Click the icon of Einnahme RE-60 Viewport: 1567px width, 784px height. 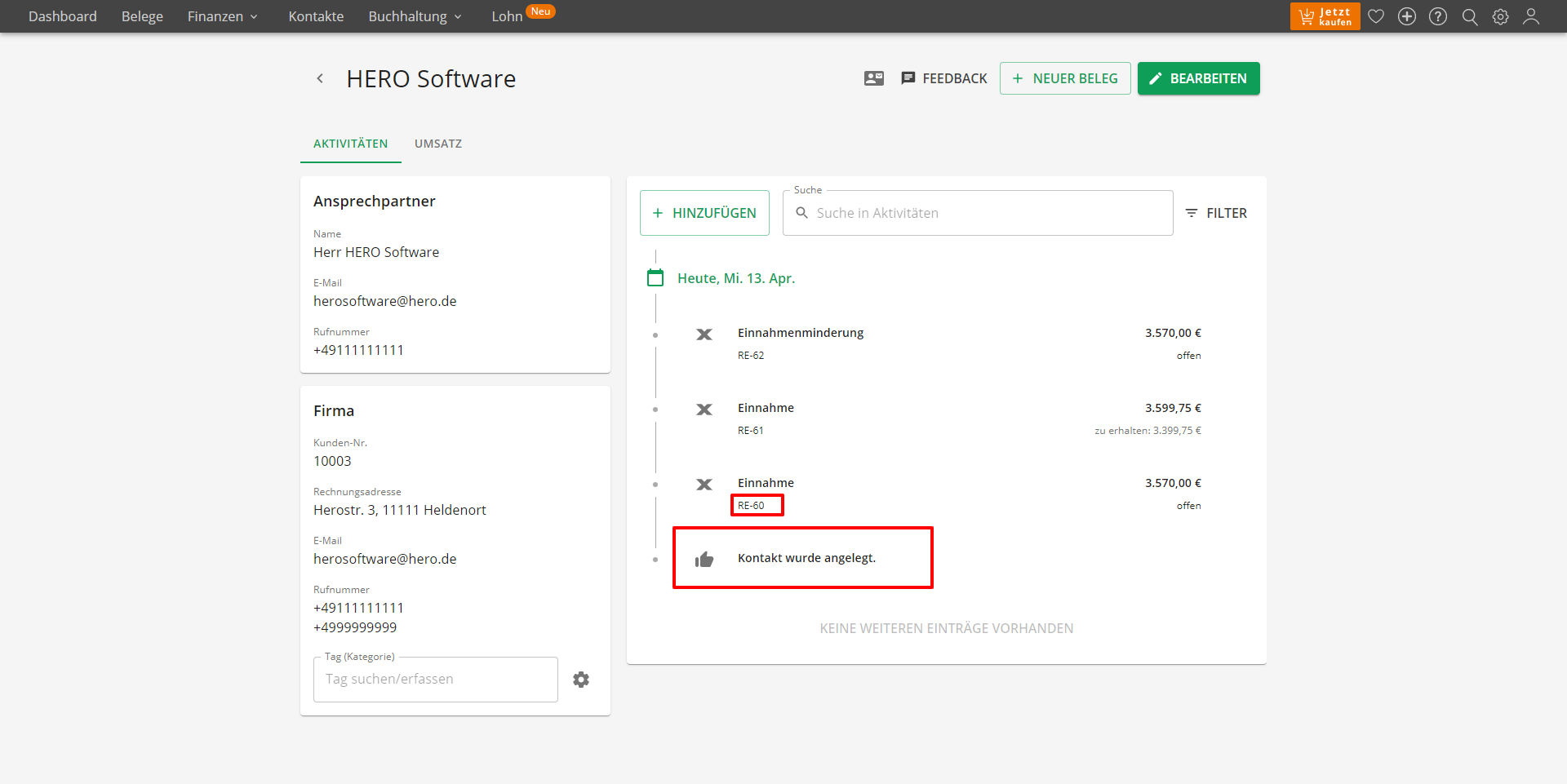[704, 485]
